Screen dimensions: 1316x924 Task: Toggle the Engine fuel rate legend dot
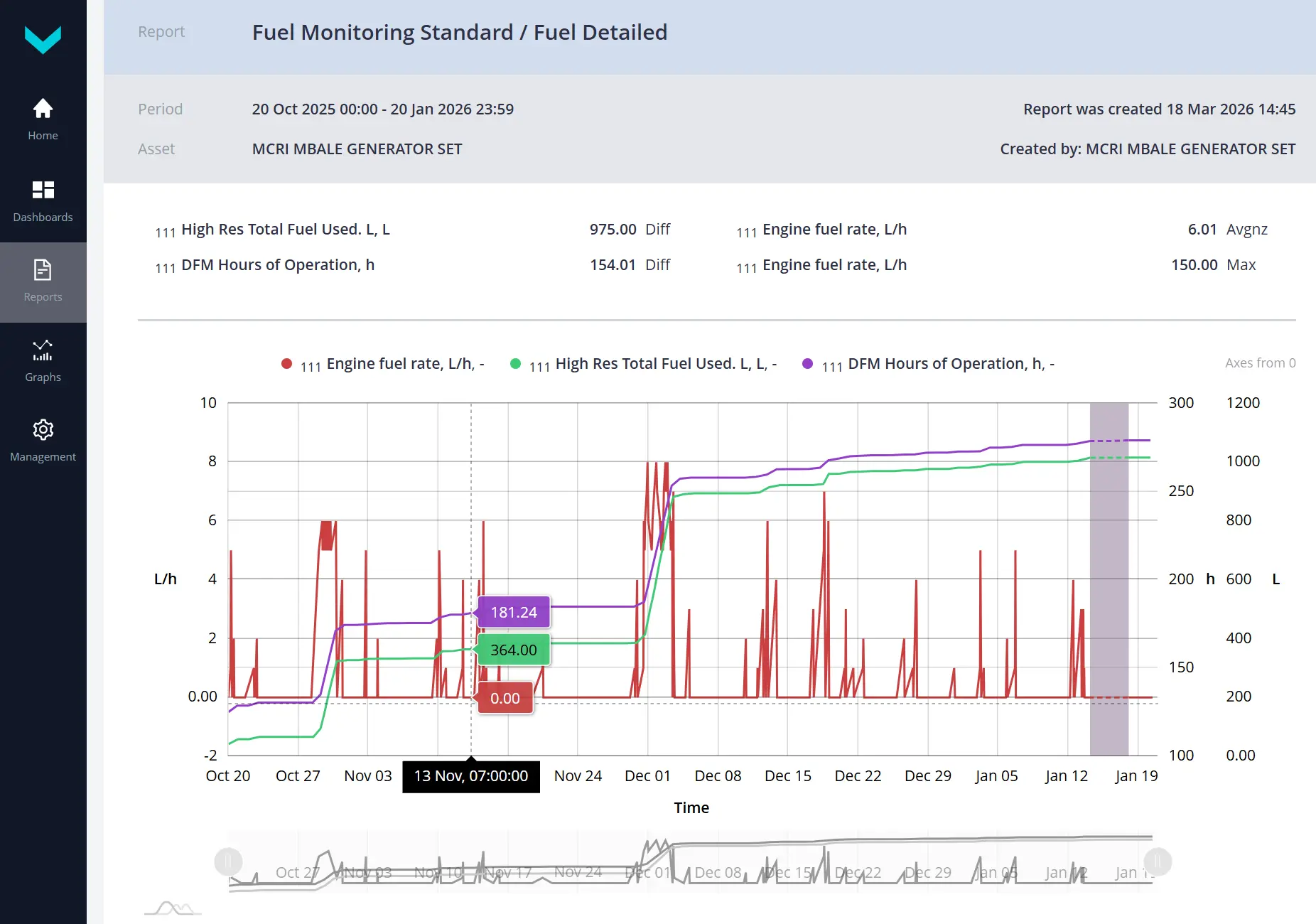(x=287, y=363)
